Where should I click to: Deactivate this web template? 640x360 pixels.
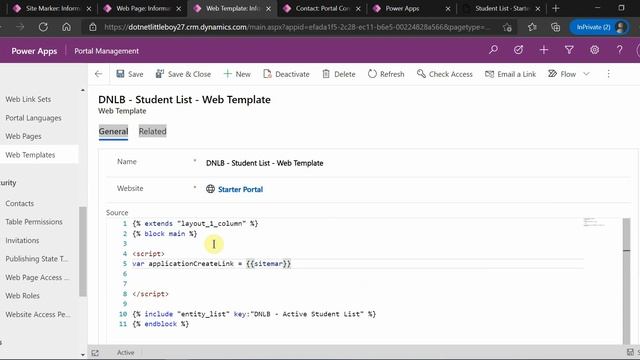[286, 74]
